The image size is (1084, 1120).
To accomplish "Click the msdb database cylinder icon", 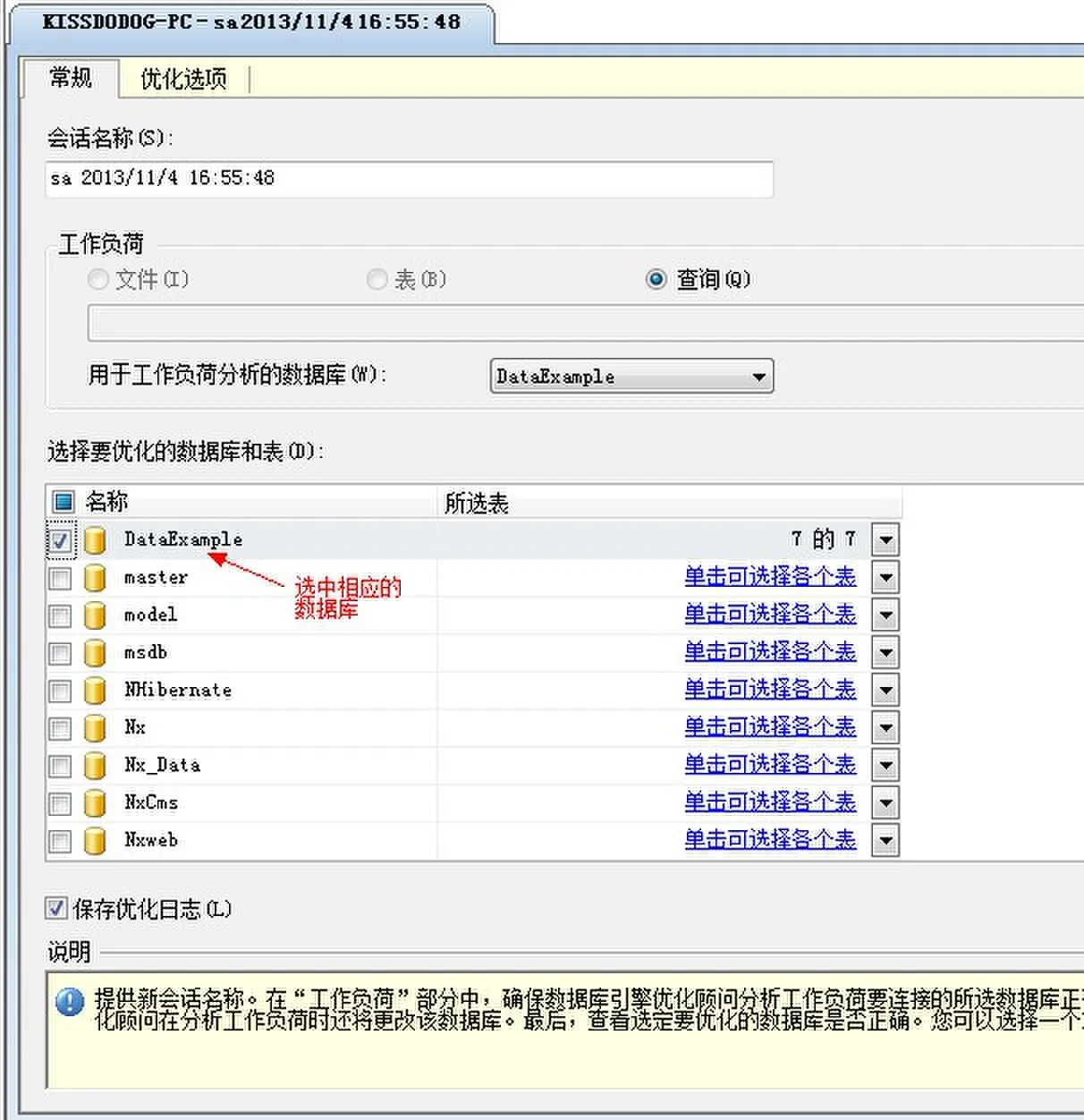I will [95, 653].
